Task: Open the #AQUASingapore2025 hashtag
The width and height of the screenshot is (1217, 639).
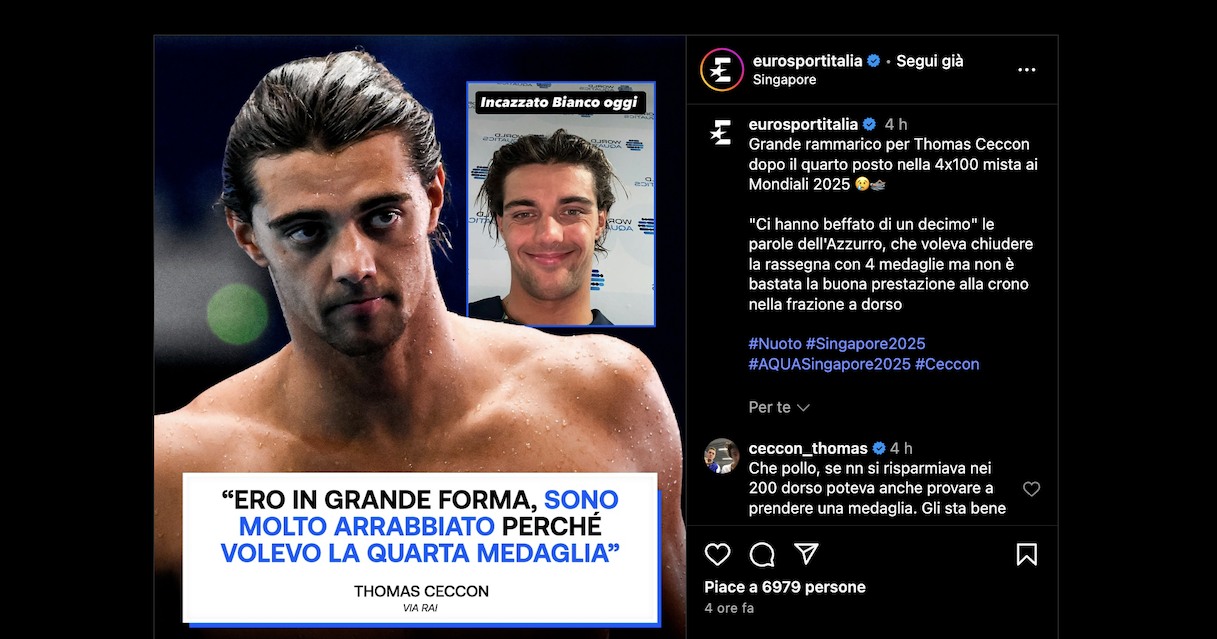Action: [829, 364]
